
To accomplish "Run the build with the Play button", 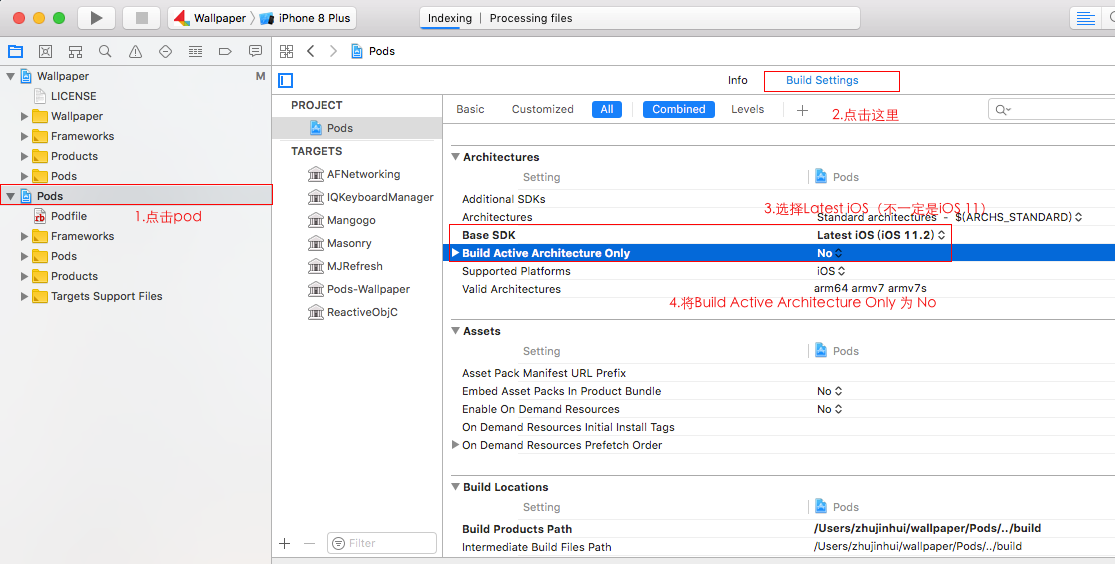I will [x=97, y=18].
